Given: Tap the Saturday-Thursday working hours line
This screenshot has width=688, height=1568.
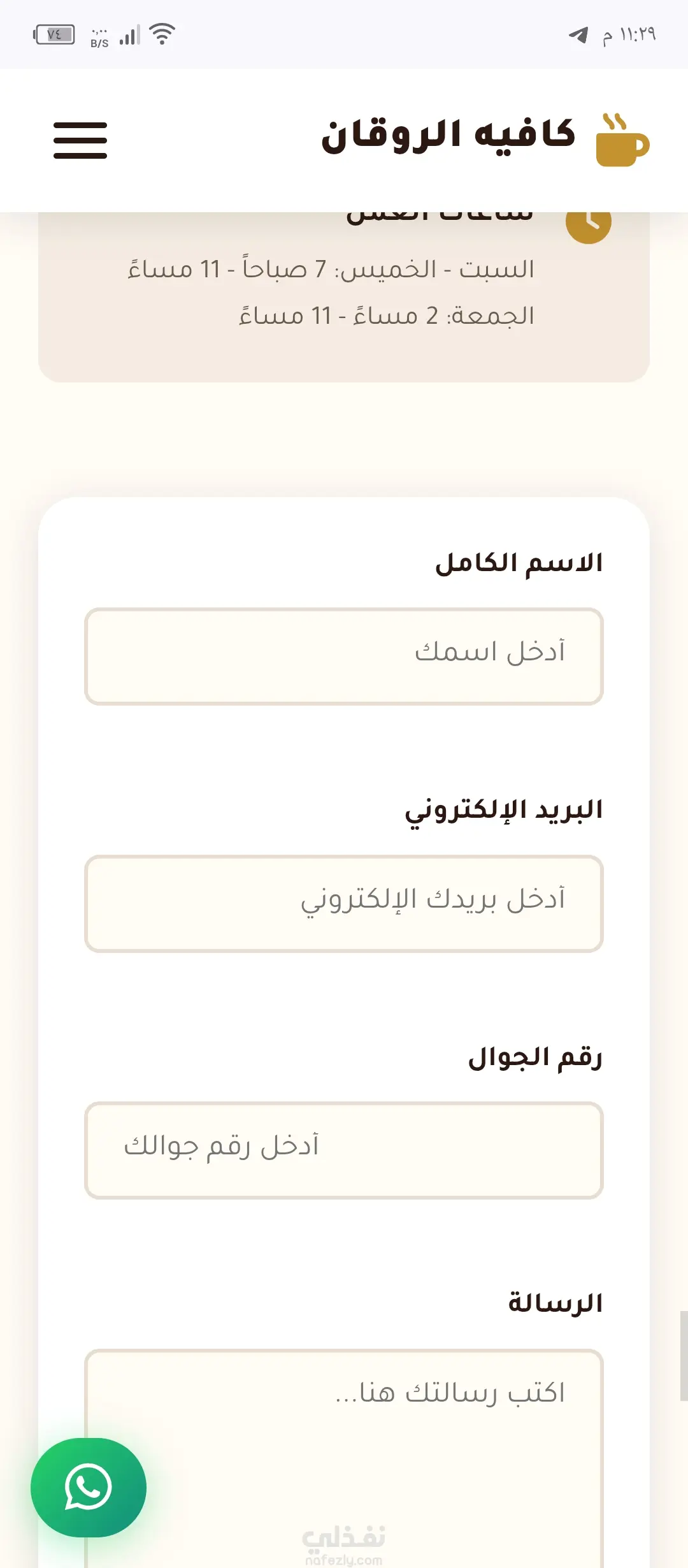Looking at the screenshot, I should (x=331, y=268).
